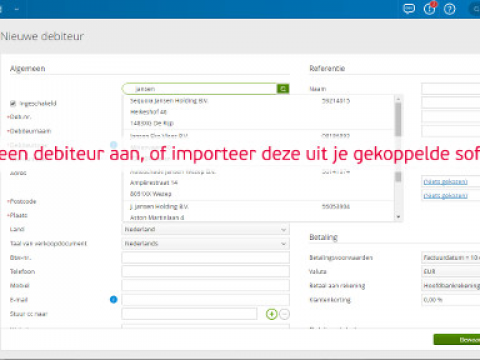The image size is (480, 360).
Task: Open notifications icon with red badge
Action: [x=430, y=8]
